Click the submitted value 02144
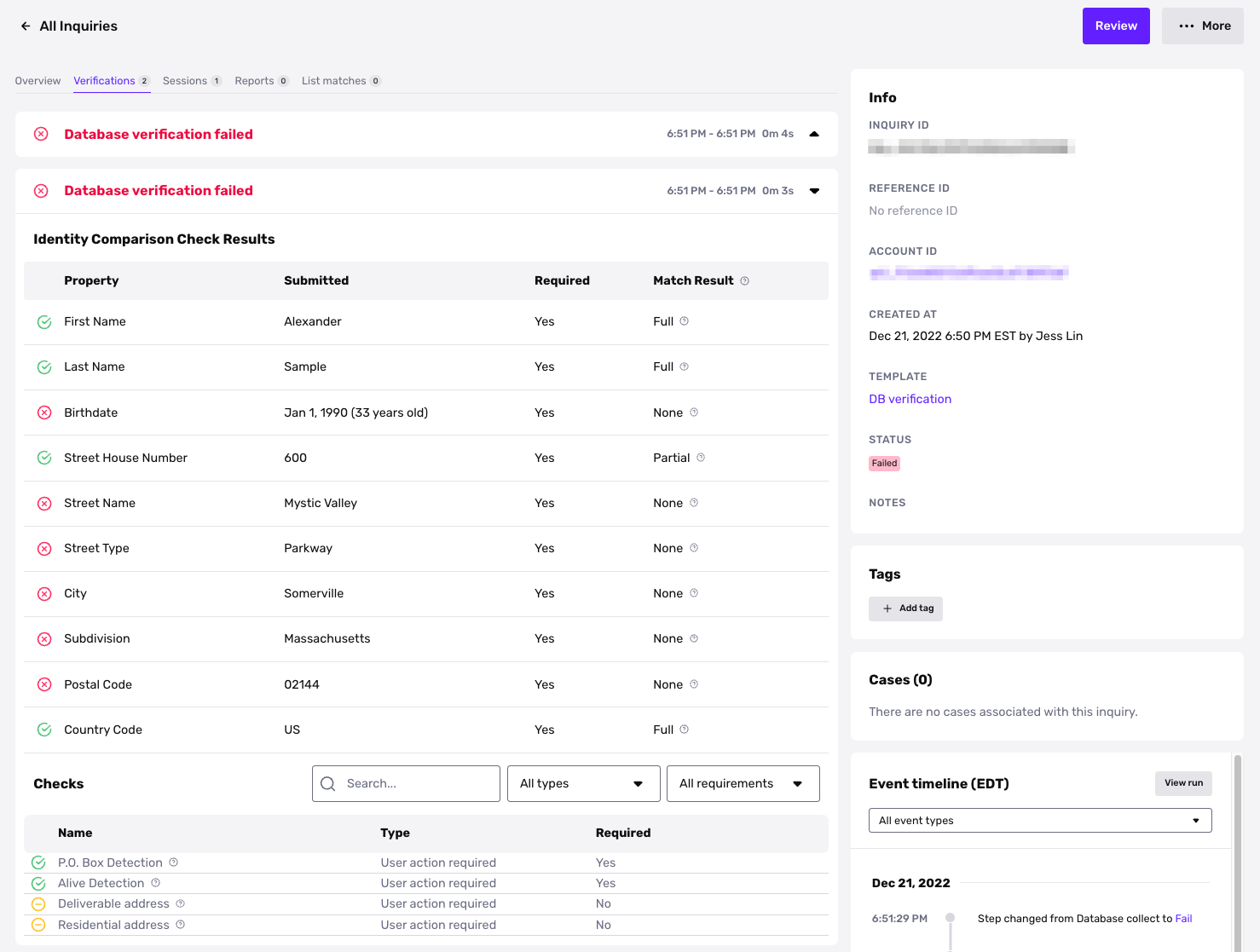The height and width of the screenshot is (952, 1260). point(302,684)
